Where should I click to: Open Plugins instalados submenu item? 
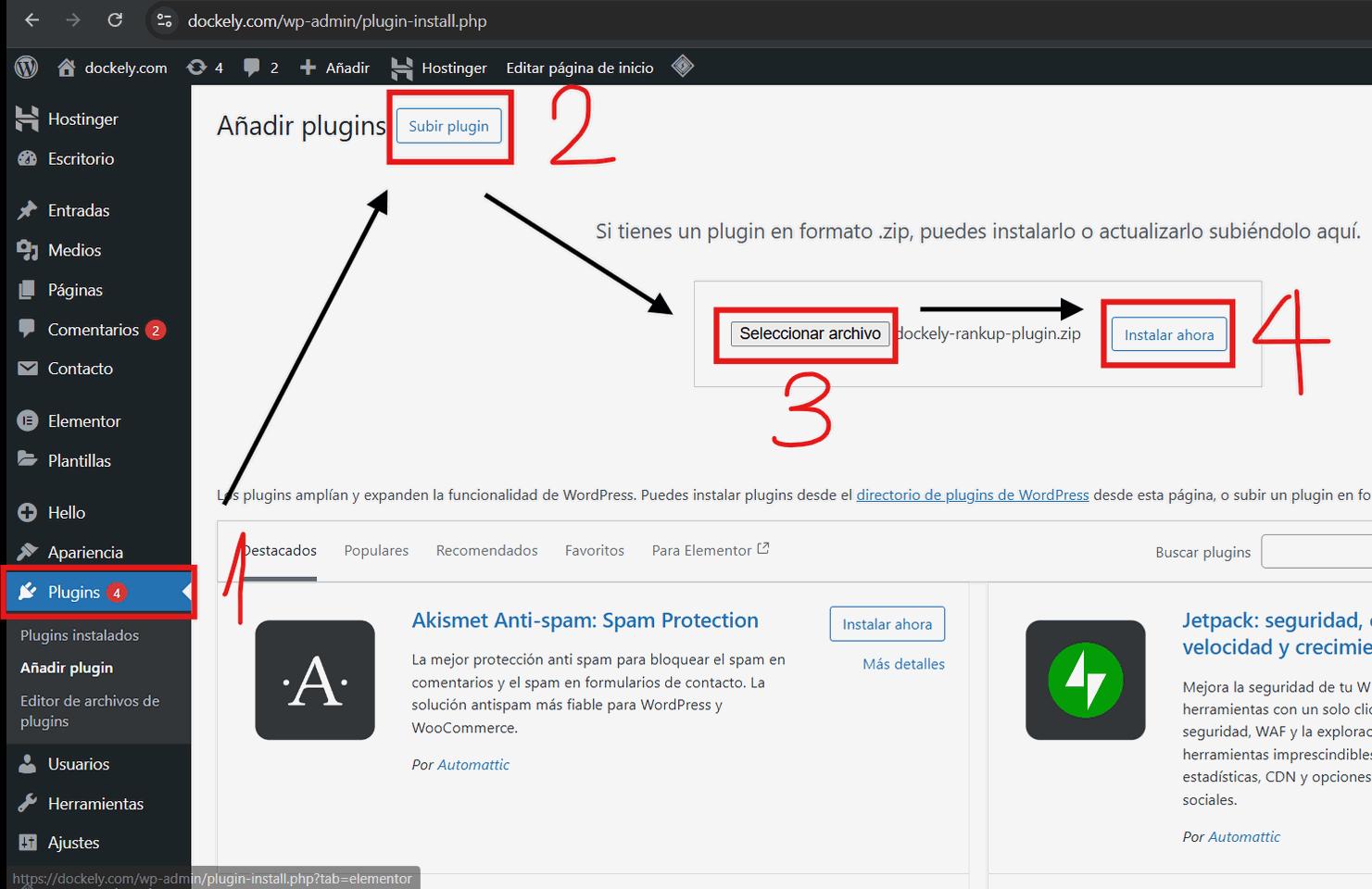pyautogui.click(x=80, y=635)
